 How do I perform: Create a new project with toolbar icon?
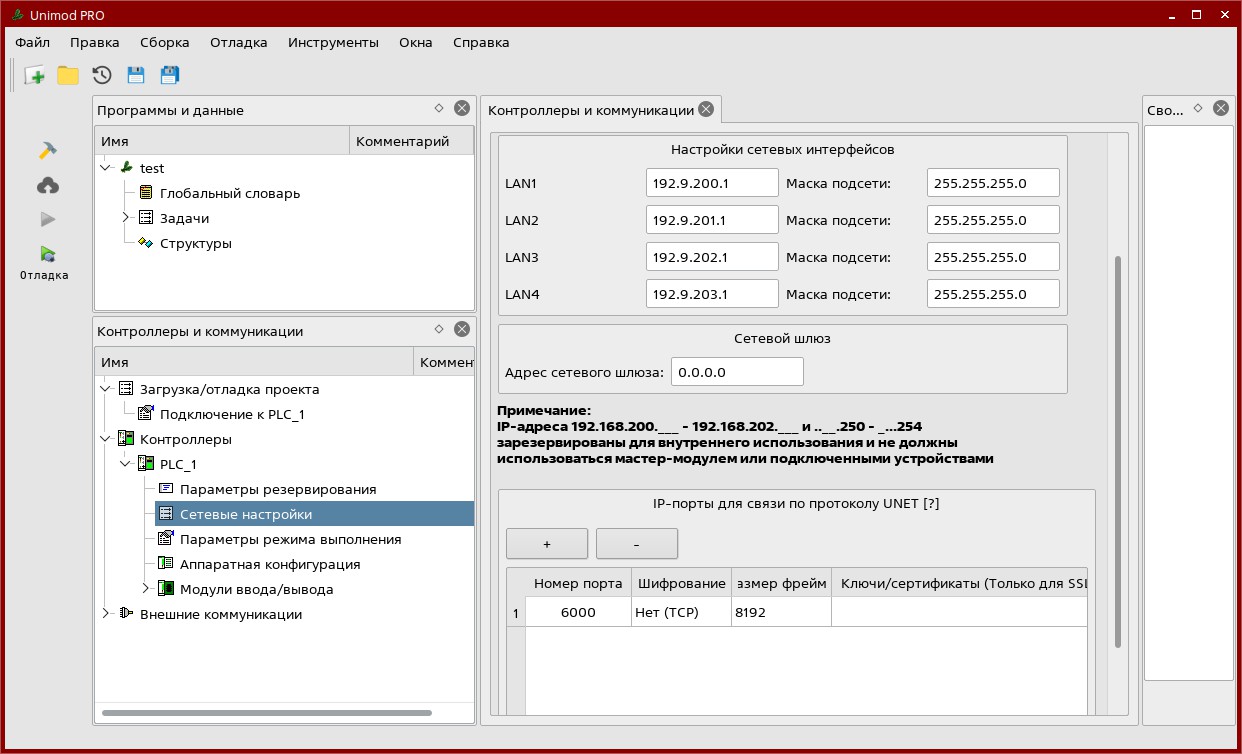point(35,75)
